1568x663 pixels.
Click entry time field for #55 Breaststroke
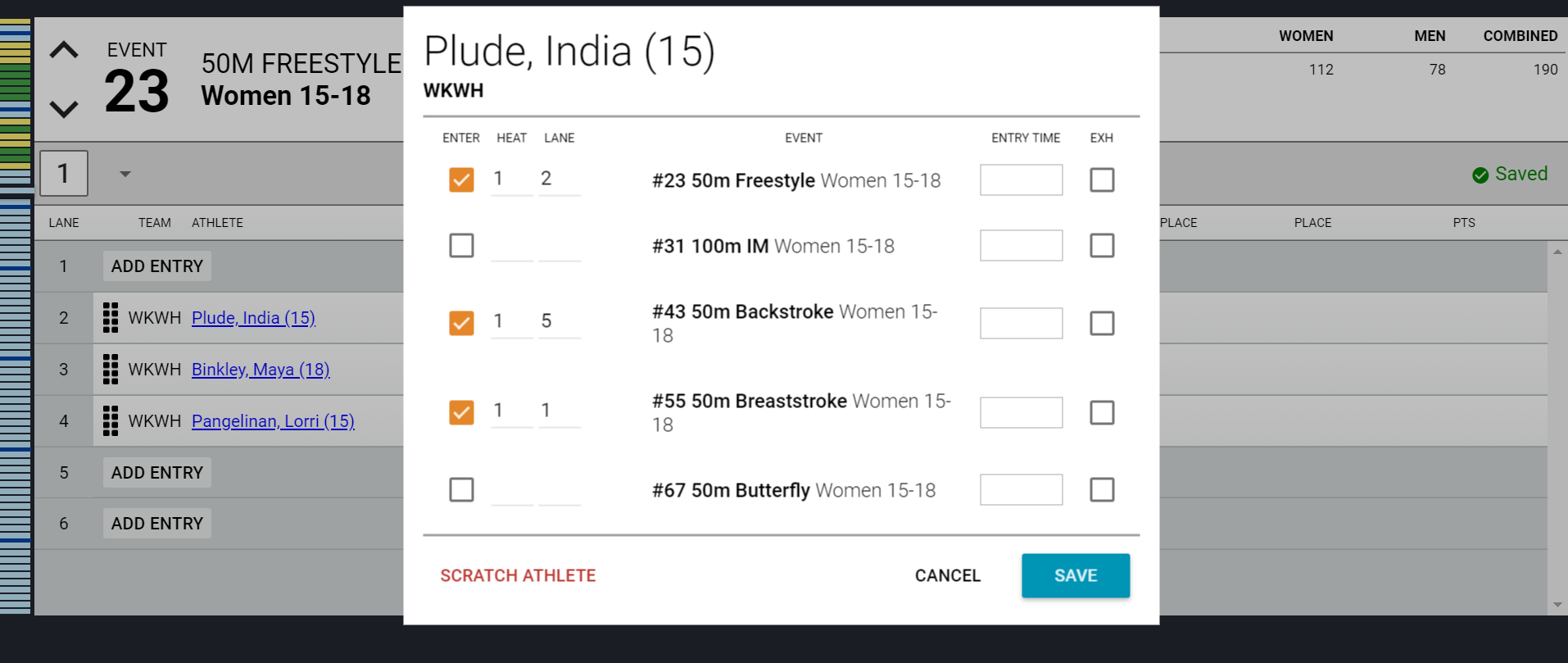pyautogui.click(x=1022, y=412)
